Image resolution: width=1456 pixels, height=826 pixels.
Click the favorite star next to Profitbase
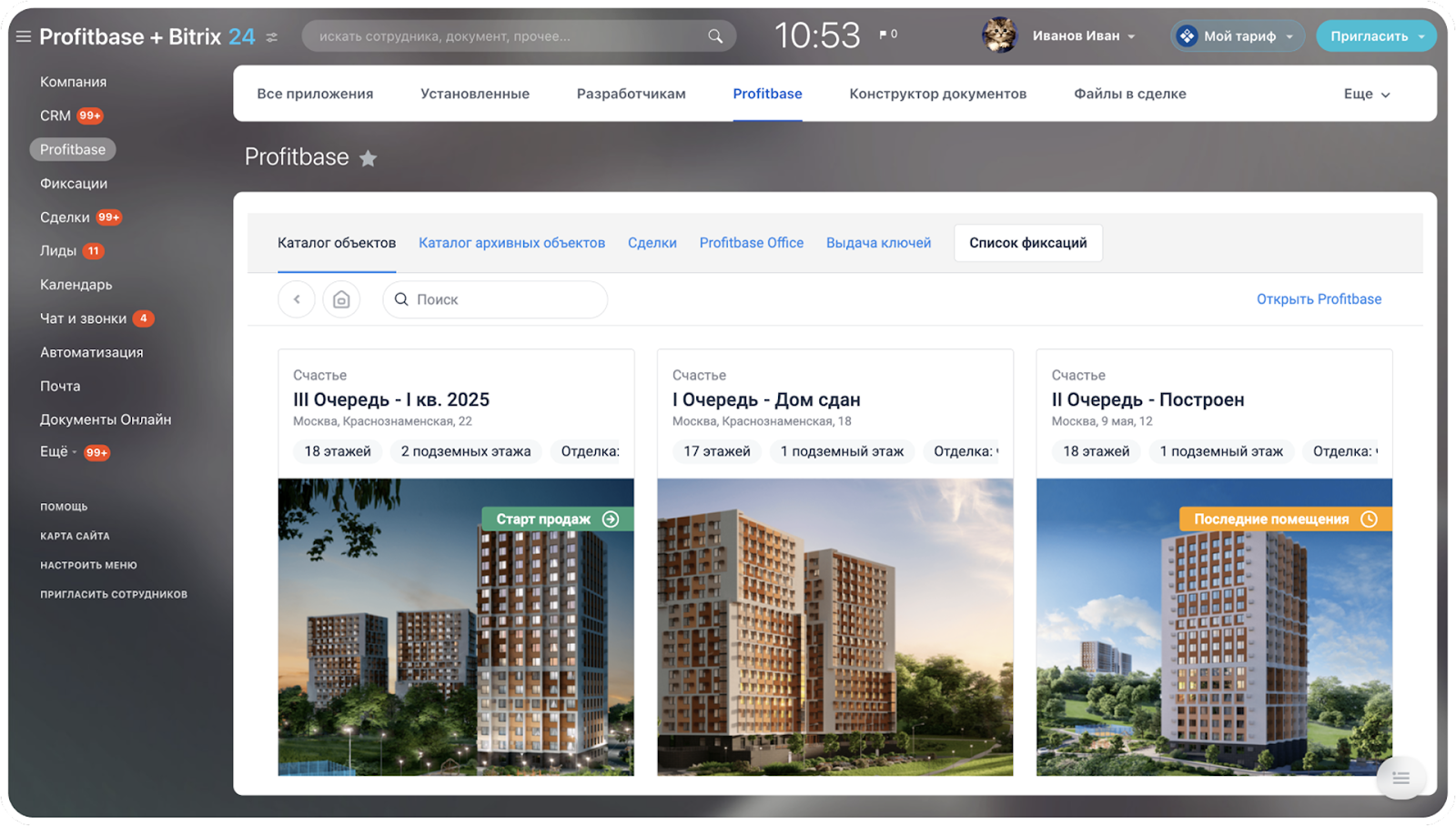click(368, 158)
